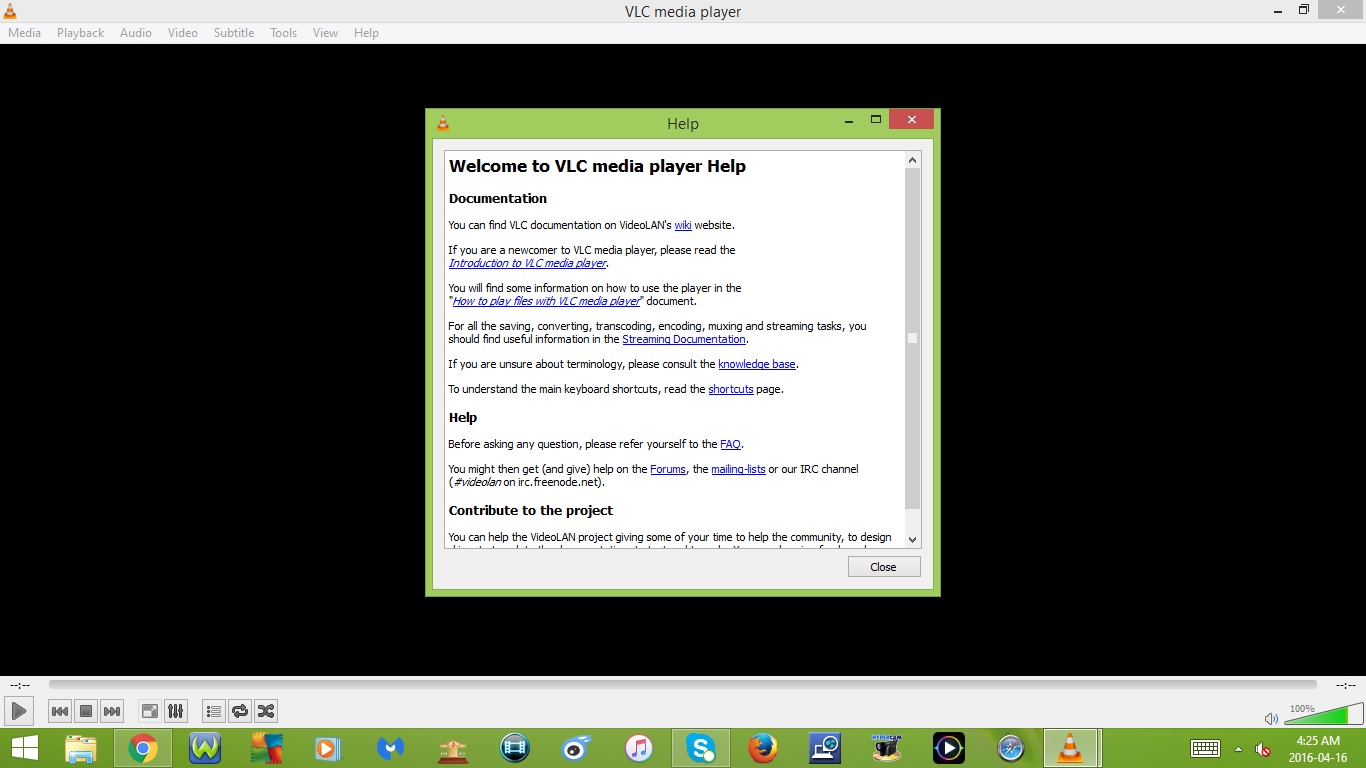1366x768 pixels.
Task: Open the Playback menu
Action: click(x=80, y=32)
